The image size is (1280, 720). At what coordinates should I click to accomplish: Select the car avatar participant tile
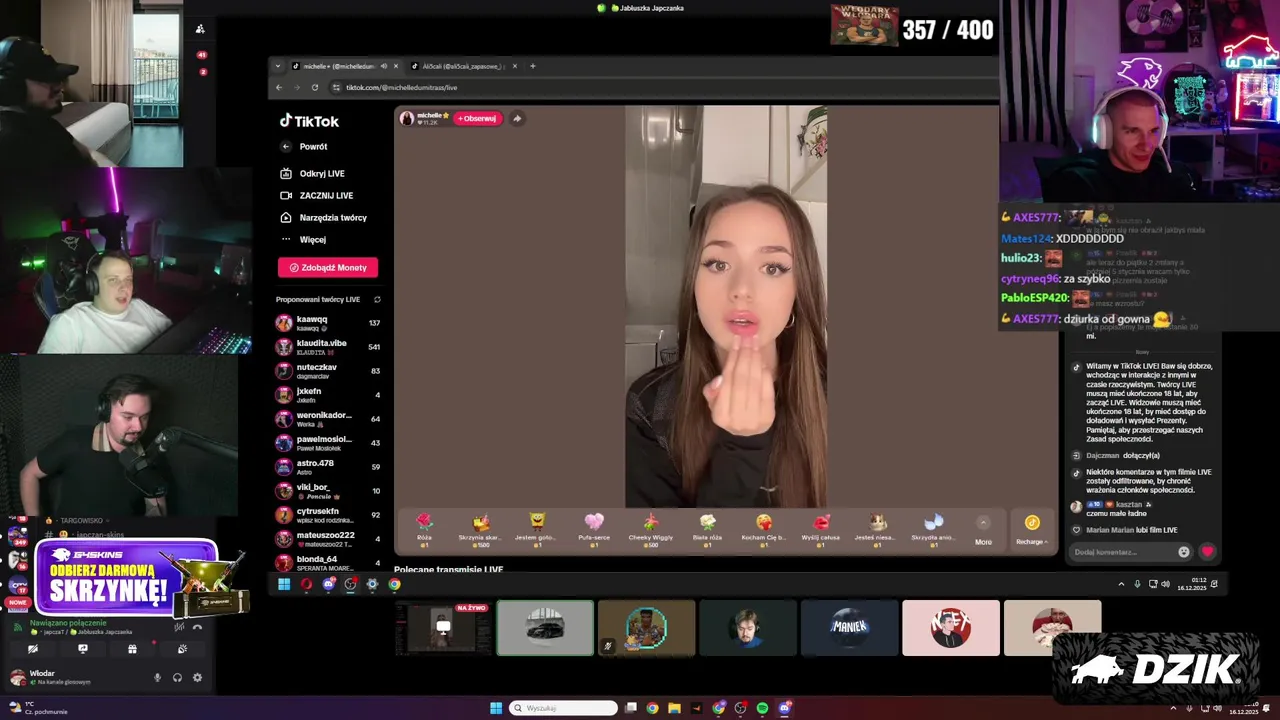tap(545, 628)
